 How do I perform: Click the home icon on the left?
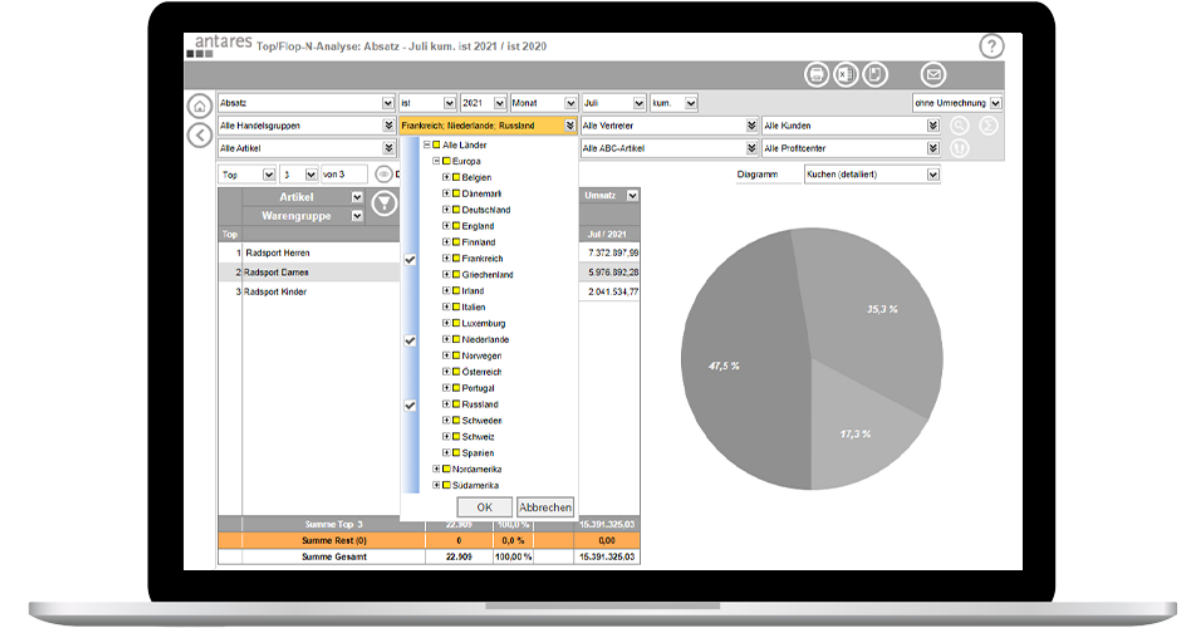[200, 105]
